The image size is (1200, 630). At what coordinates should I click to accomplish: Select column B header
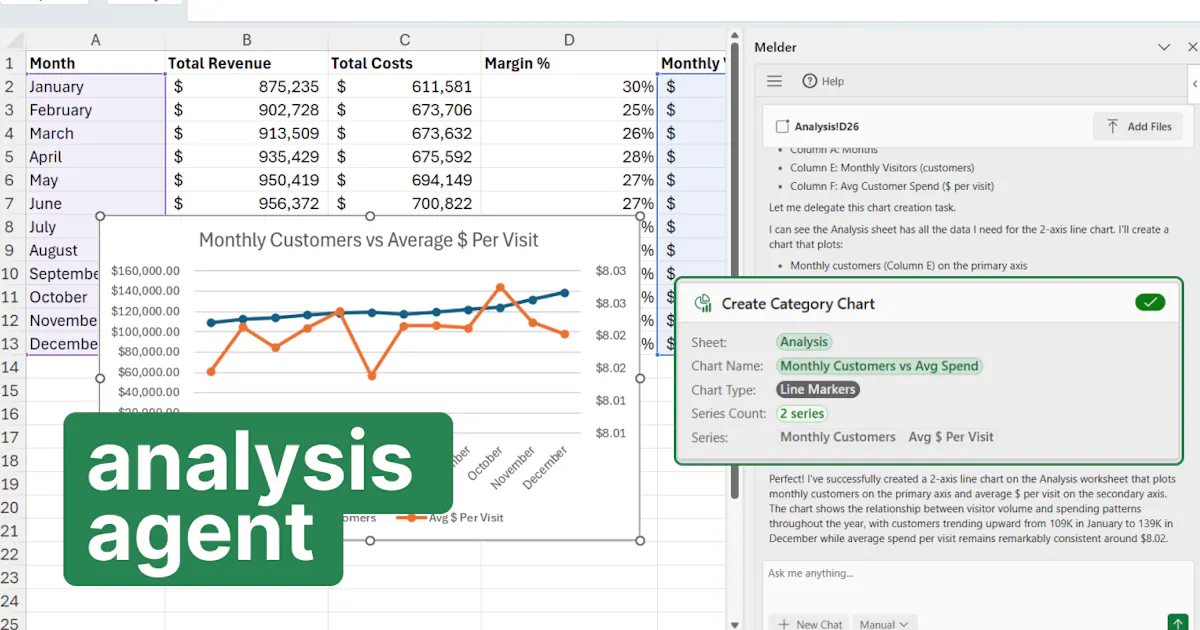coord(247,40)
